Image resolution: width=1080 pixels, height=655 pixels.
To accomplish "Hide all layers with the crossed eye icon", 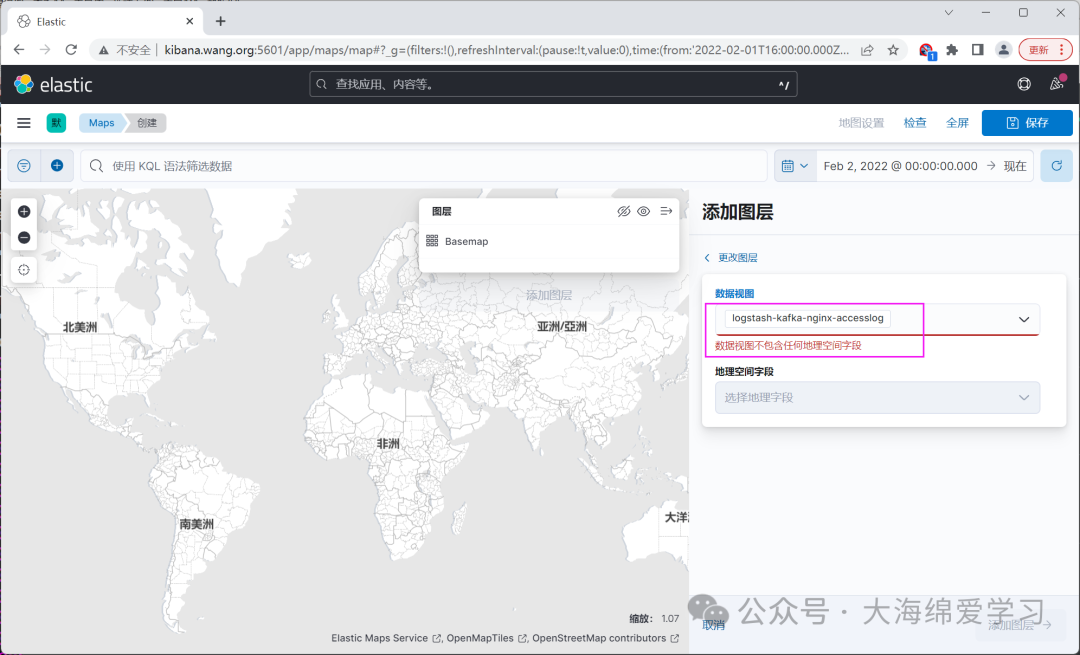I will (x=624, y=210).
